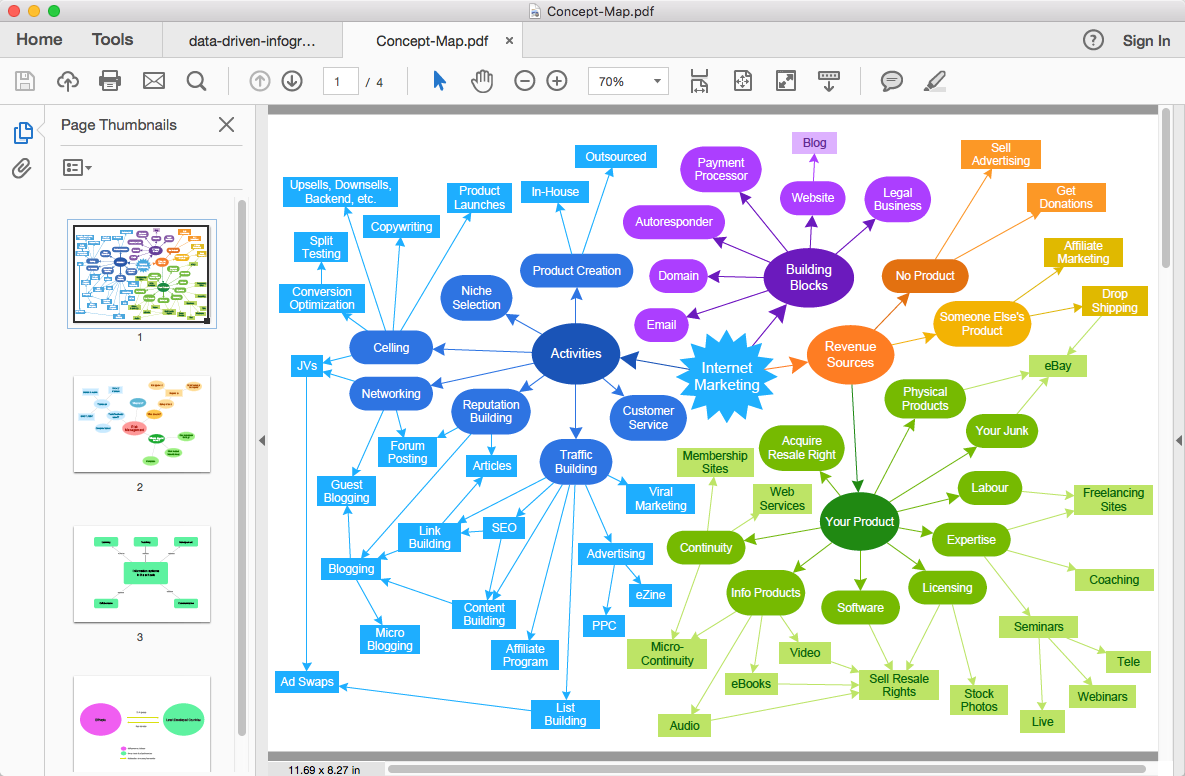
Task: Zoom out with the minus icon
Action: [x=524, y=81]
